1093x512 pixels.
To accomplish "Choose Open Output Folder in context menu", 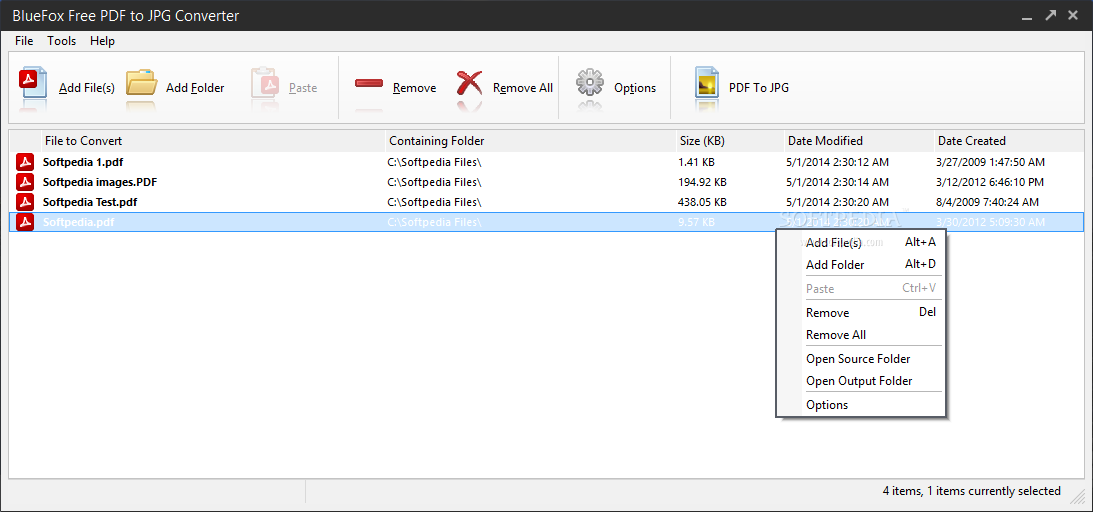I will point(860,381).
